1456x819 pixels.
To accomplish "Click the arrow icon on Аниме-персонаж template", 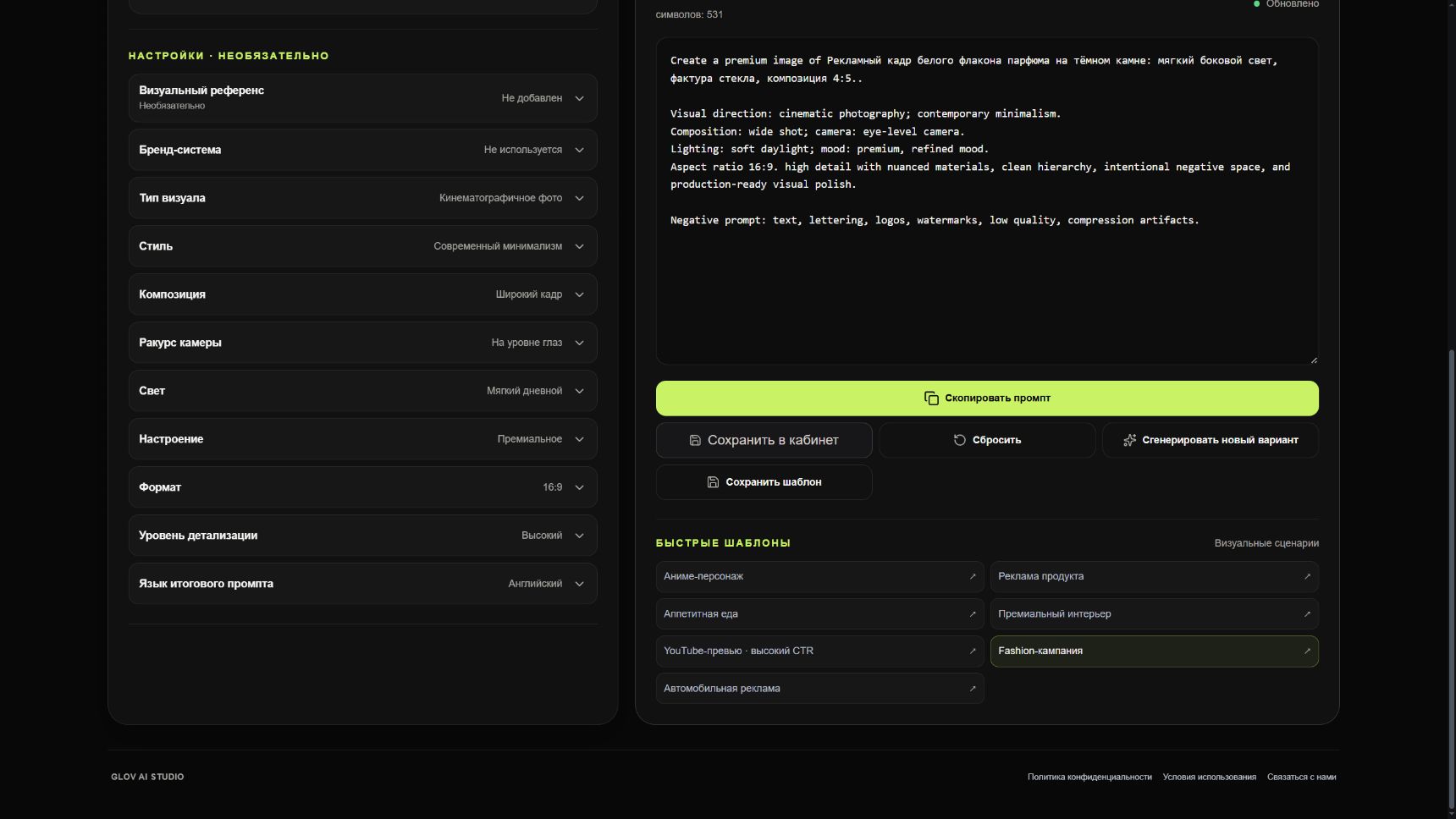I will click(973, 576).
